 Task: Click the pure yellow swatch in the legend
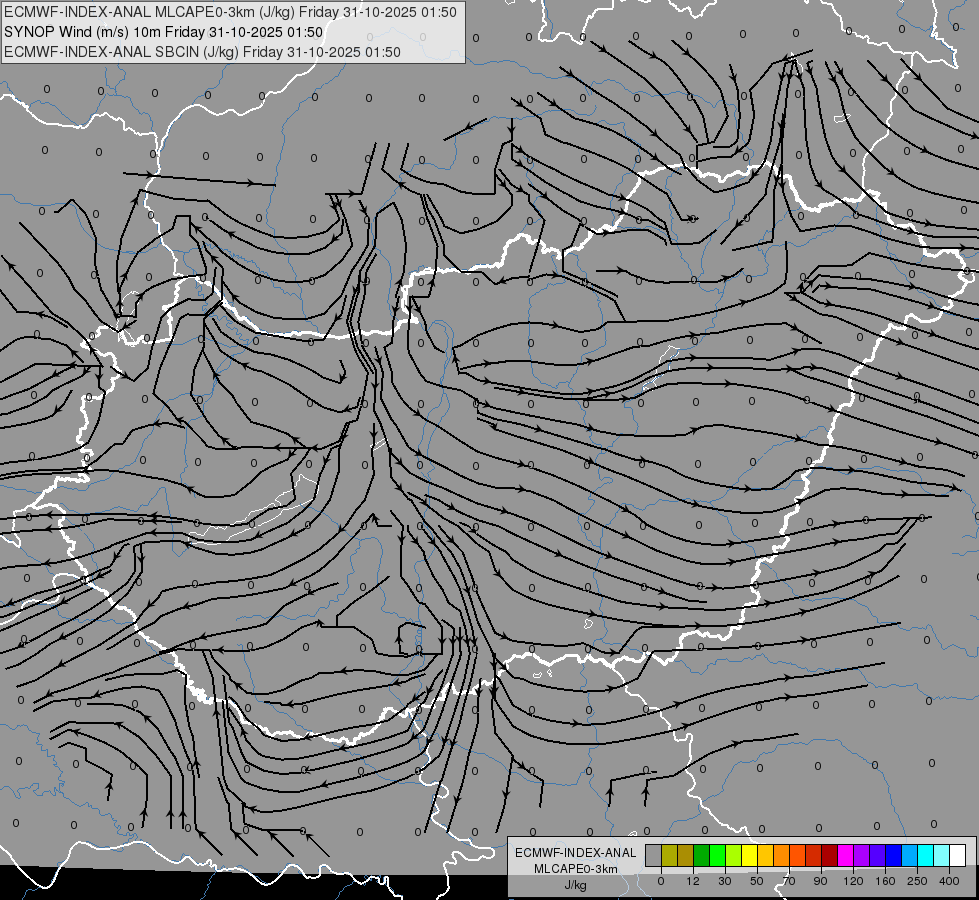coord(750,855)
